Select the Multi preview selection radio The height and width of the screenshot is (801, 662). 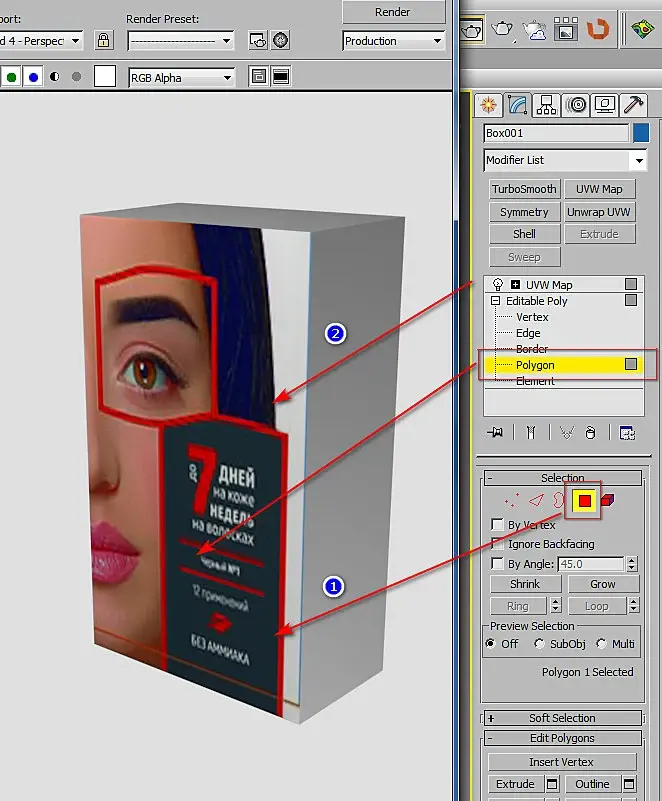[x=602, y=644]
